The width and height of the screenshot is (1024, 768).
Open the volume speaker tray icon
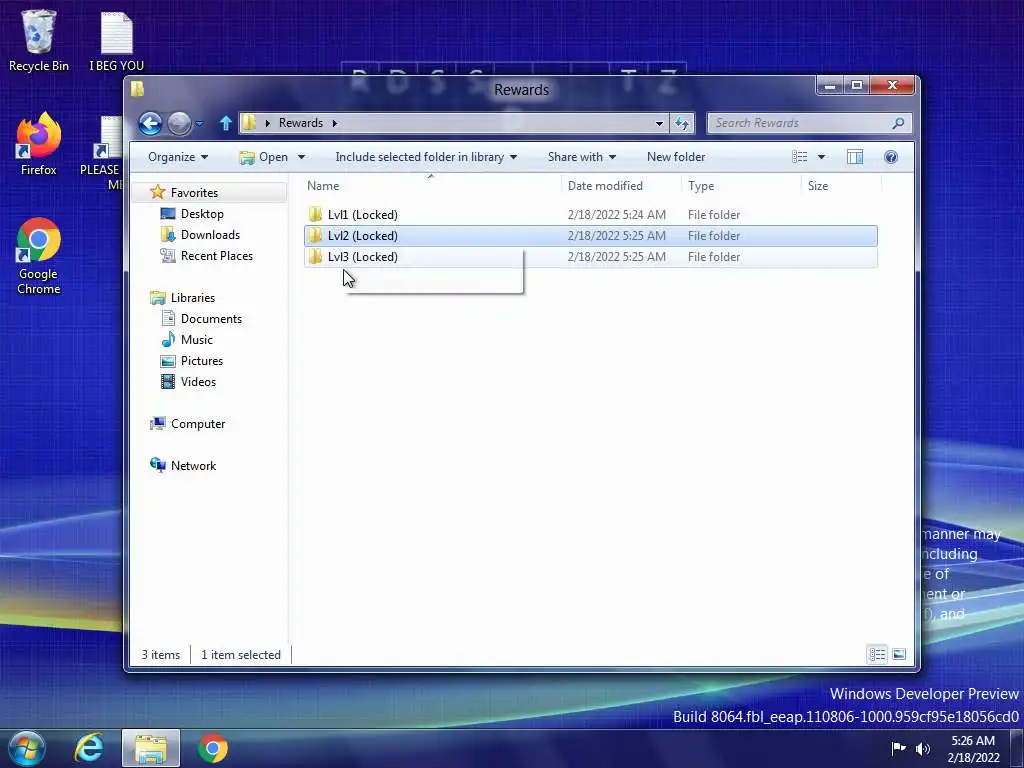[923, 748]
